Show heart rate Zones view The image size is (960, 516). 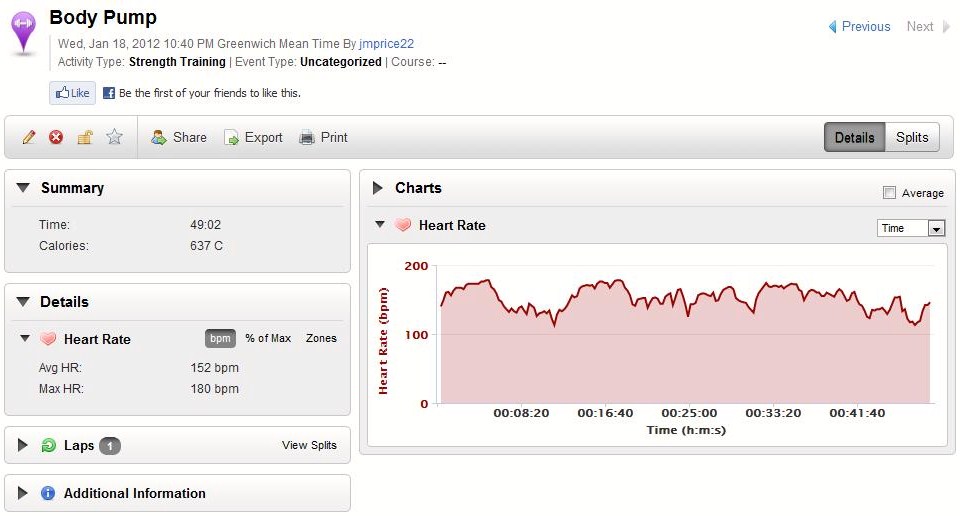click(x=321, y=338)
